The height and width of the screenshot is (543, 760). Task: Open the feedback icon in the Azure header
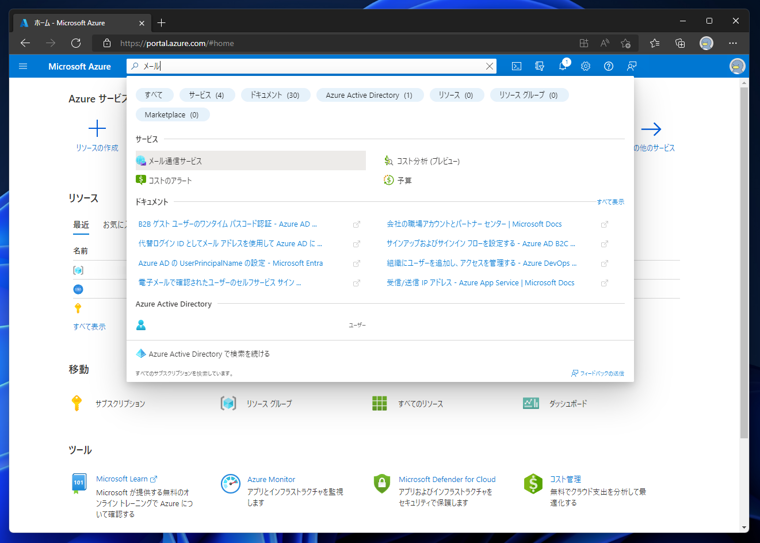tap(631, 66)
